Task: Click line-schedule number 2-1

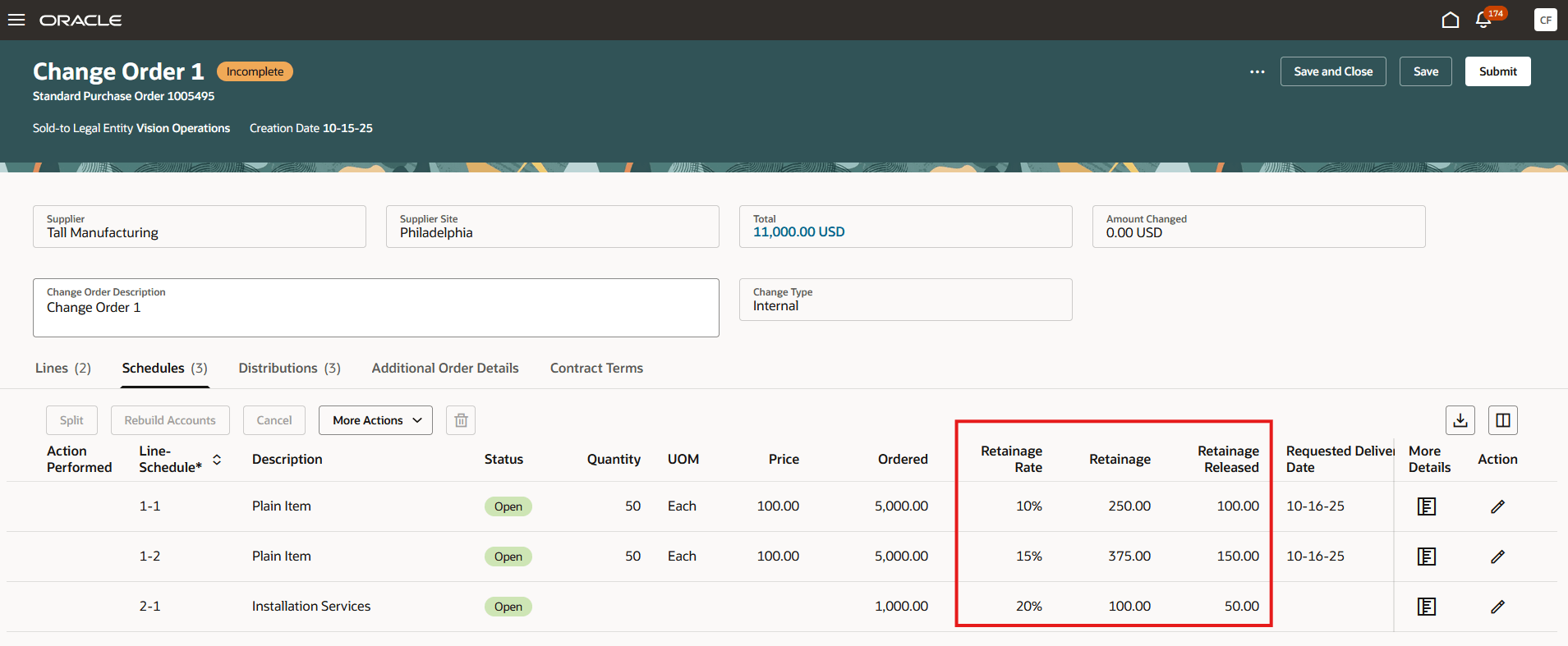Action: (x=150, y=607)
